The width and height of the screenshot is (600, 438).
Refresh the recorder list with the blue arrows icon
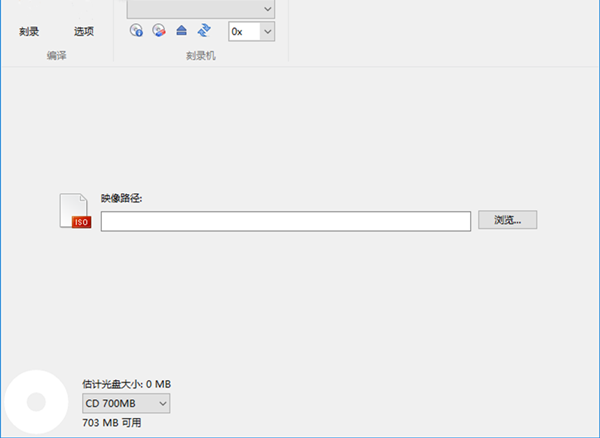click(x=203, y=32)
